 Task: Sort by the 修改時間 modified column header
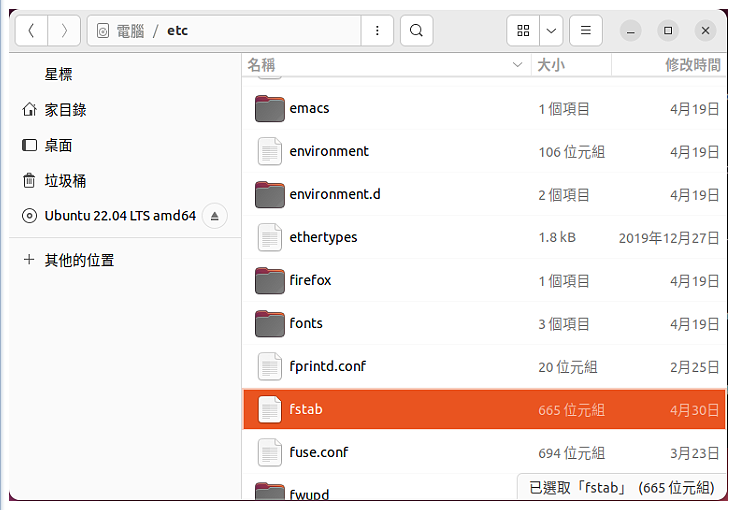point(669,65)
